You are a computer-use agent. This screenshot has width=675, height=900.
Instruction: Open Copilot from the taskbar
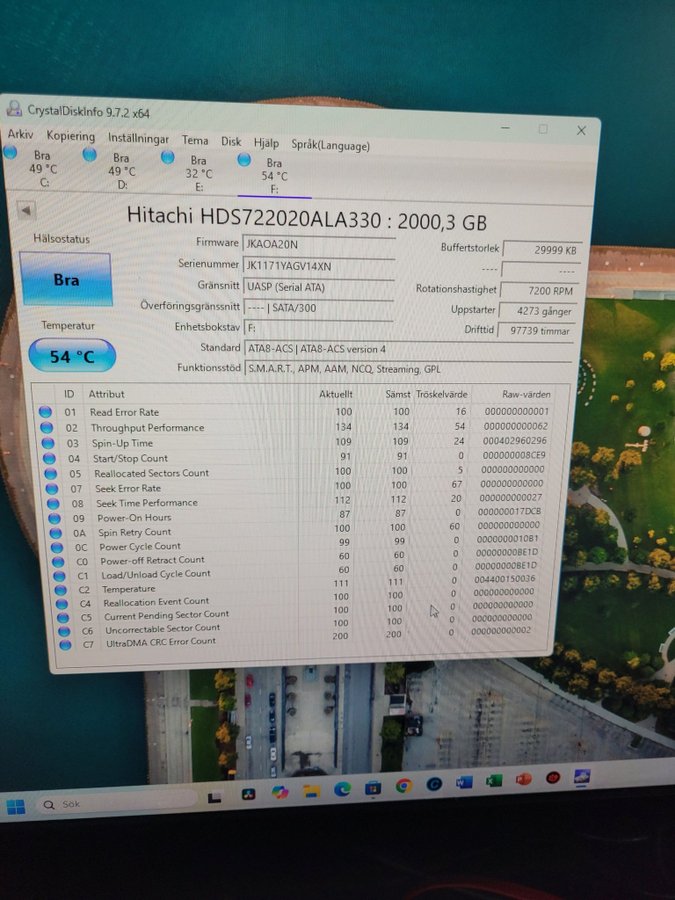tap(280, 792)
